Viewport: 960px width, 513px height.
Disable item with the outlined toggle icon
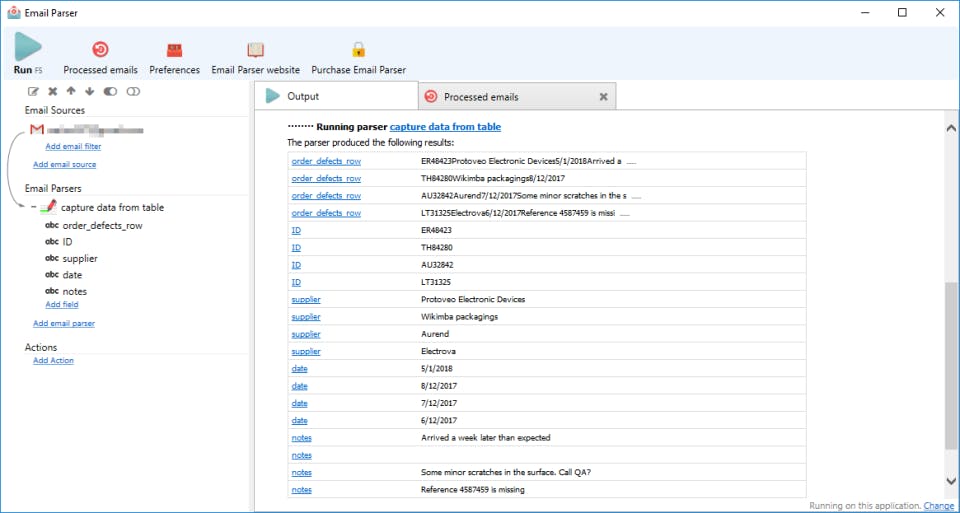point(133,91)
